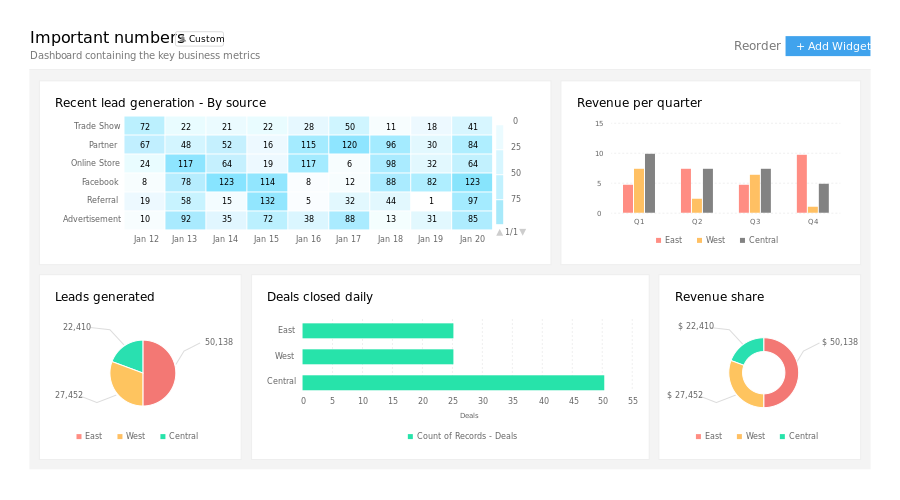Click the Add Widget button
The width and height of the screenshot is (900, 500).
coord(828,46)
